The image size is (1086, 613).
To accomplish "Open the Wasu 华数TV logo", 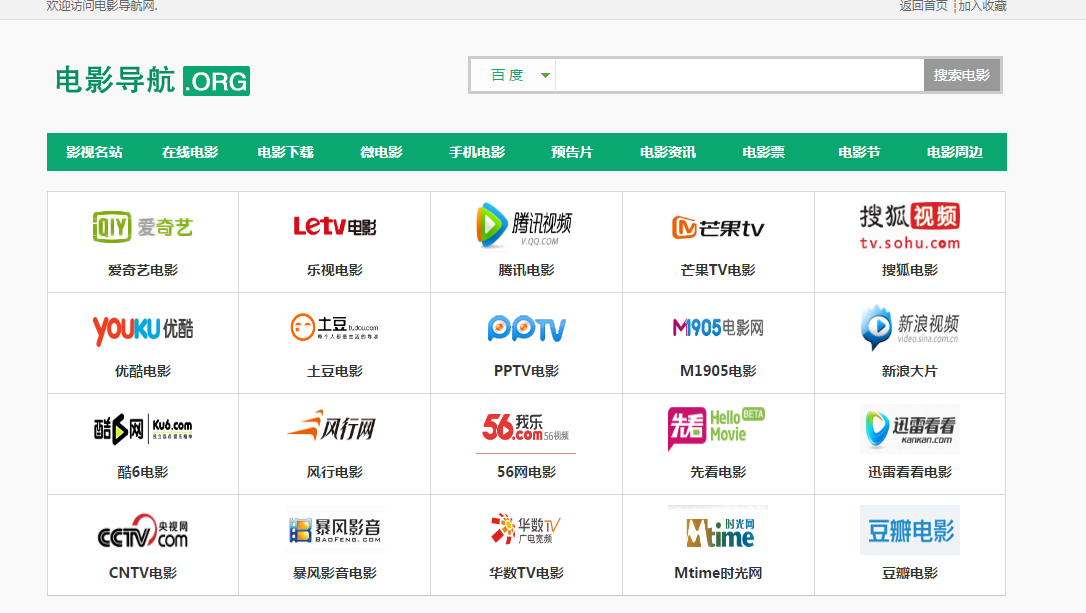I will point(526,530).
